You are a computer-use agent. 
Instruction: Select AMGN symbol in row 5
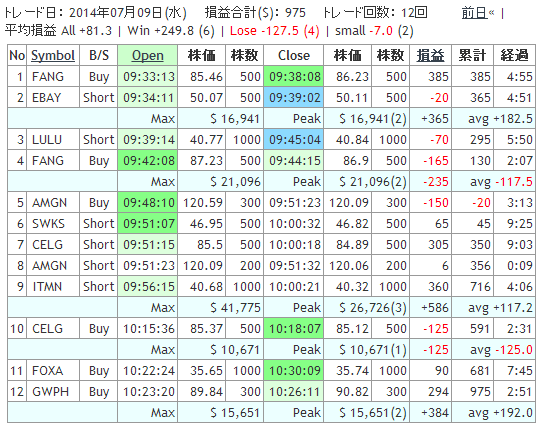49,202
